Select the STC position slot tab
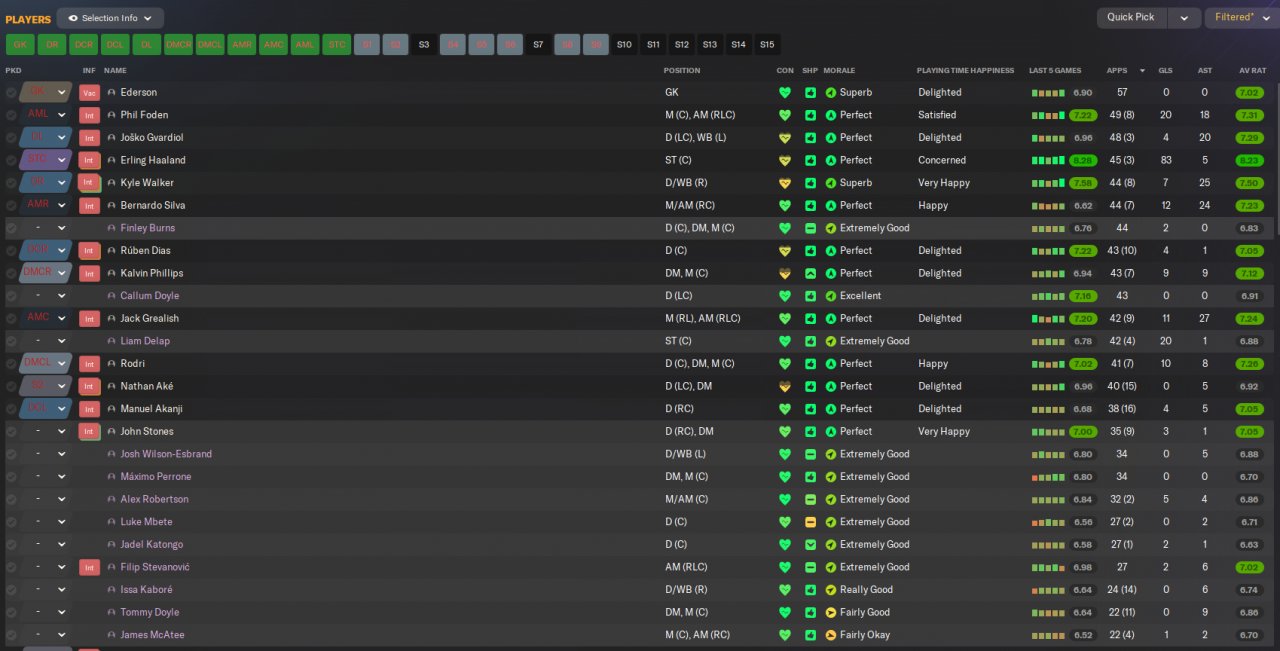 coord(335,44)
